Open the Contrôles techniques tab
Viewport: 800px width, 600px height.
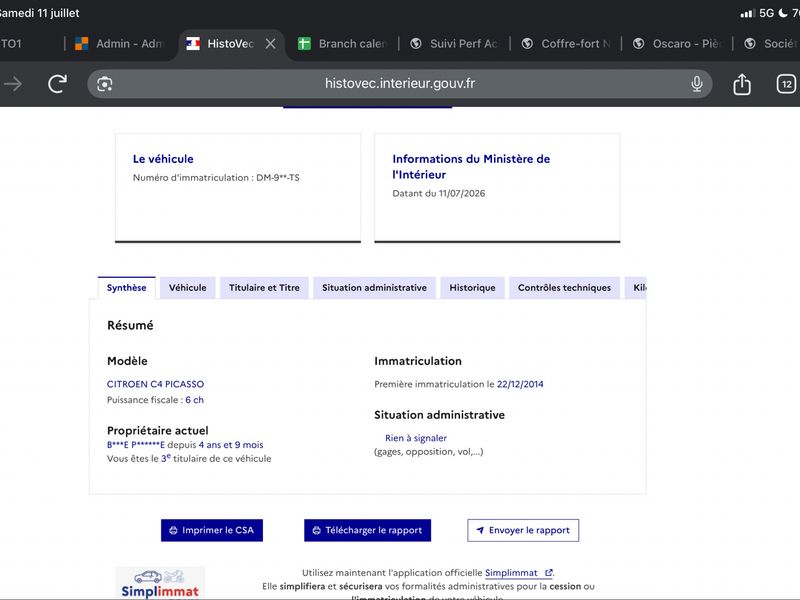click(x=564, y=288)
